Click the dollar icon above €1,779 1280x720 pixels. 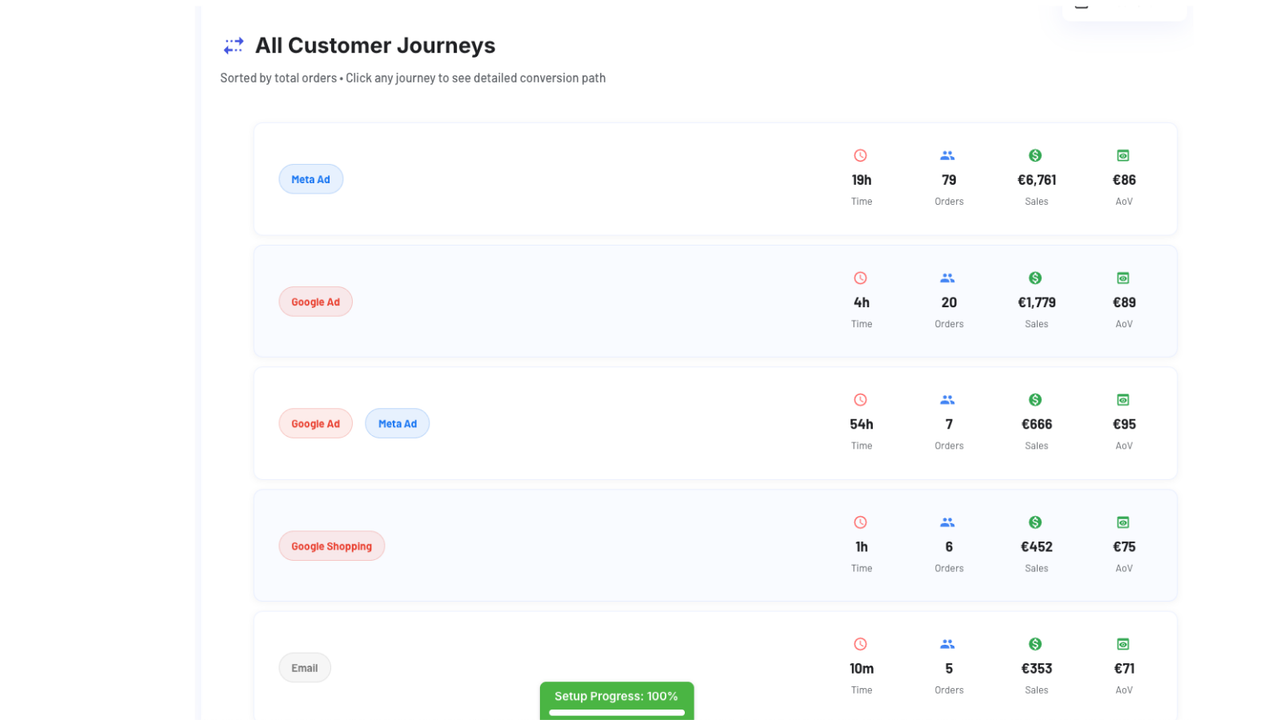point(1035,278)
